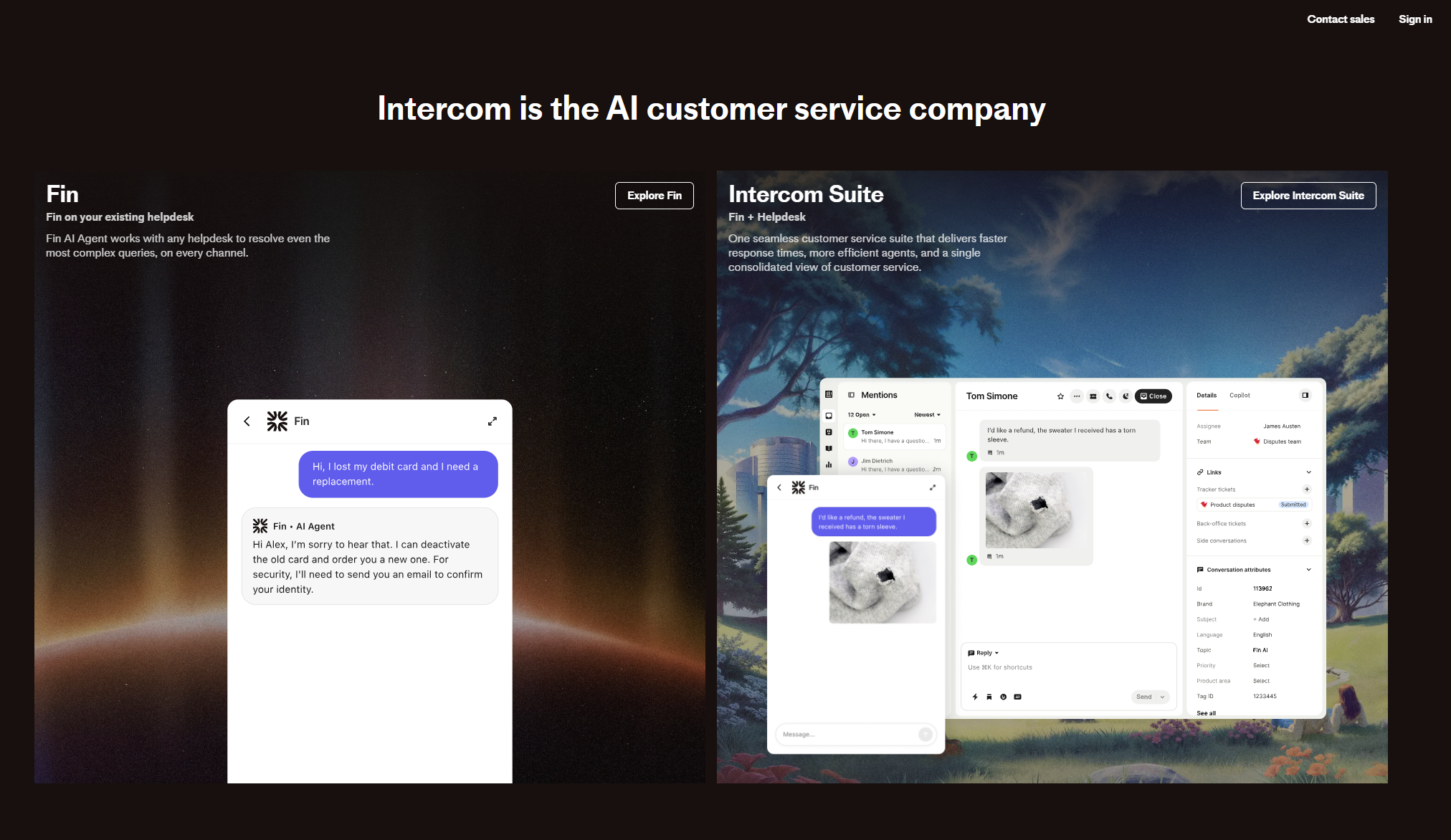Select the Details tab
Screen dimensions: 1451x840
coord(1206,395)
